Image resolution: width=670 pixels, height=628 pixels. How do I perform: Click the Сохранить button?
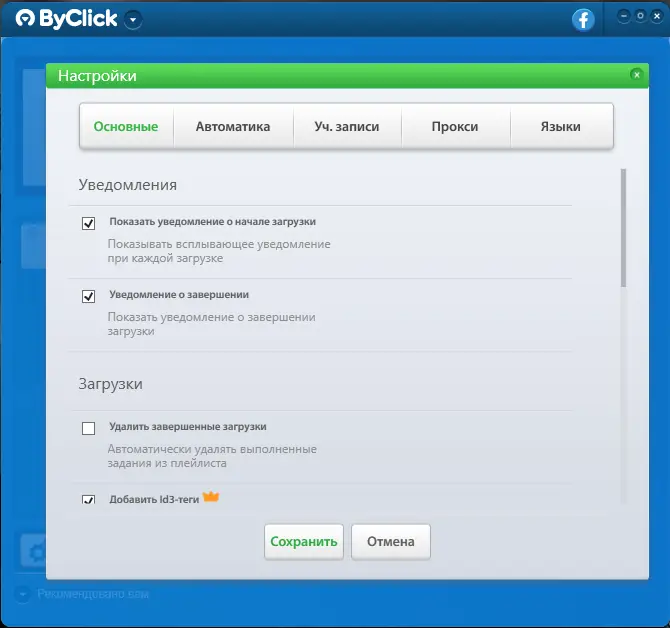pos(304,542)
